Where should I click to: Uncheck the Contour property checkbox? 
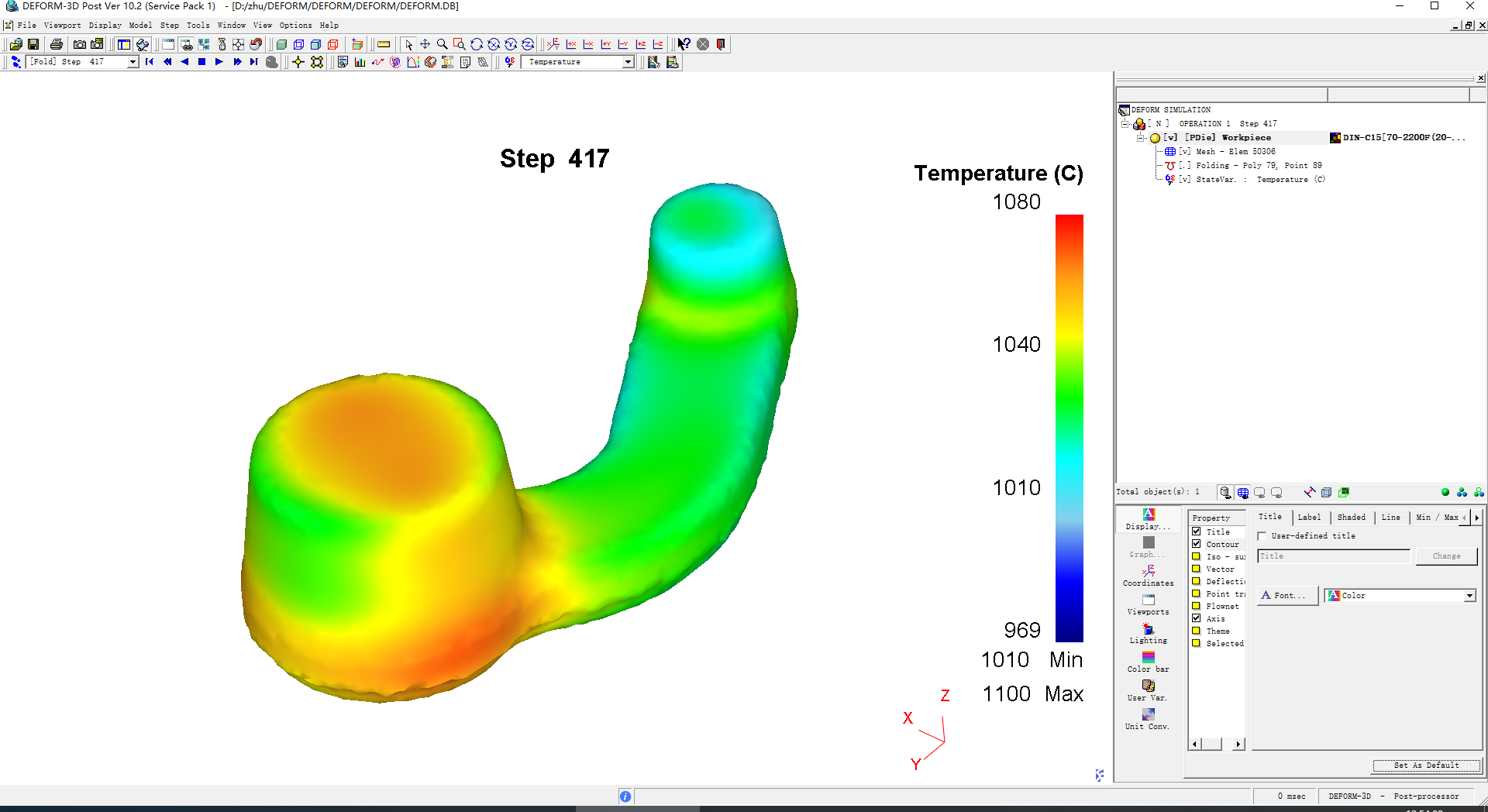(1197, 544)
